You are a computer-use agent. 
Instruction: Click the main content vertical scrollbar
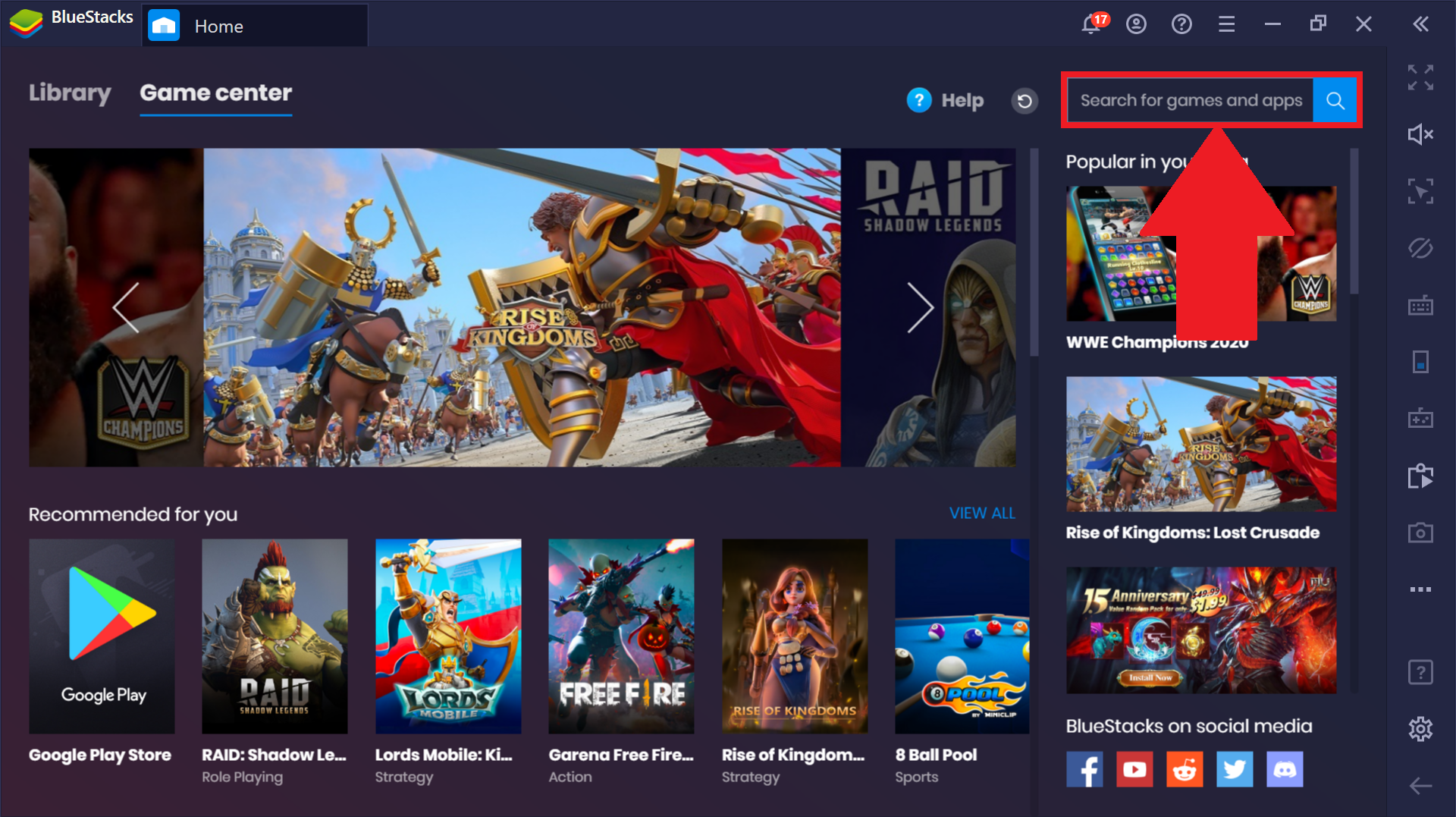pos(1034,252)
